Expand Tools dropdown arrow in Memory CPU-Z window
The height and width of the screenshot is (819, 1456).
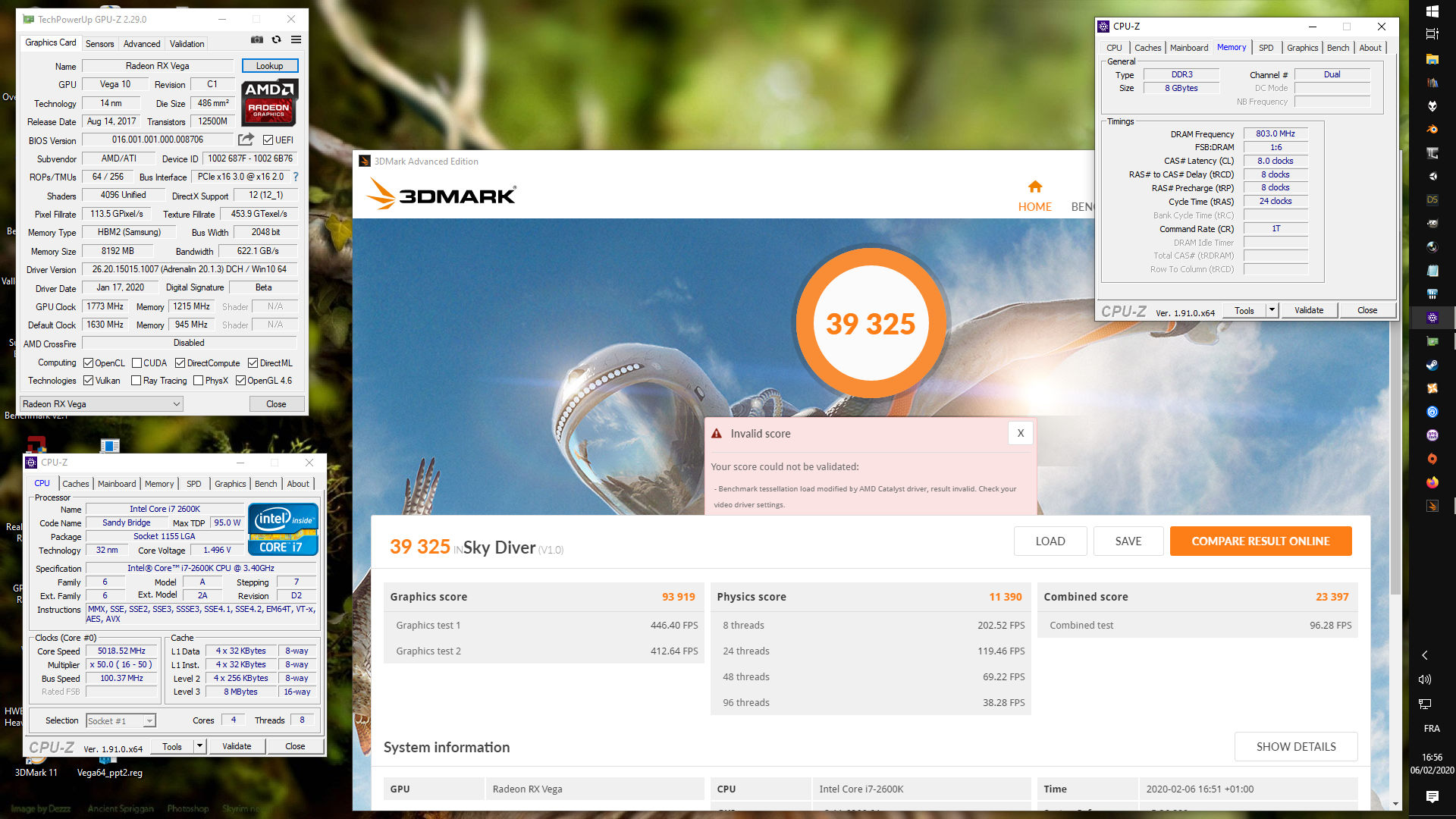click(x=1272, y=310)
